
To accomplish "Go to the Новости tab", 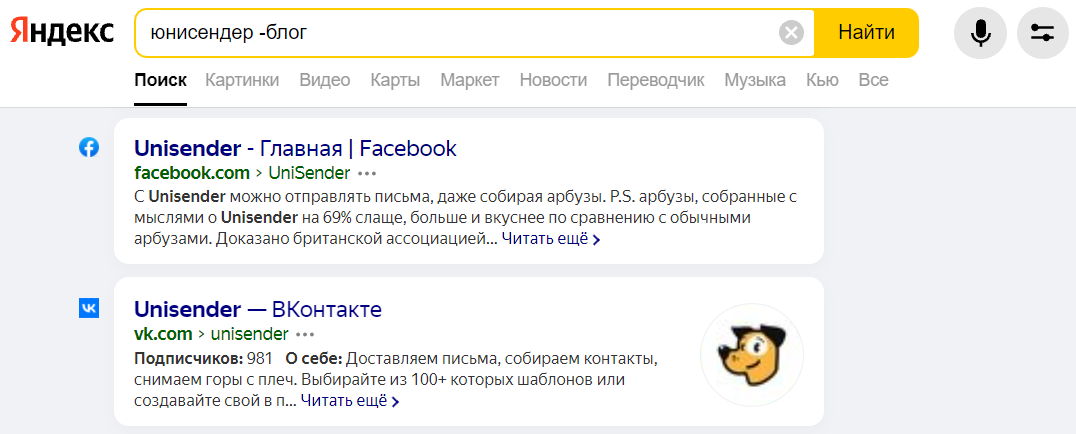I will click(x=553, y=80).
